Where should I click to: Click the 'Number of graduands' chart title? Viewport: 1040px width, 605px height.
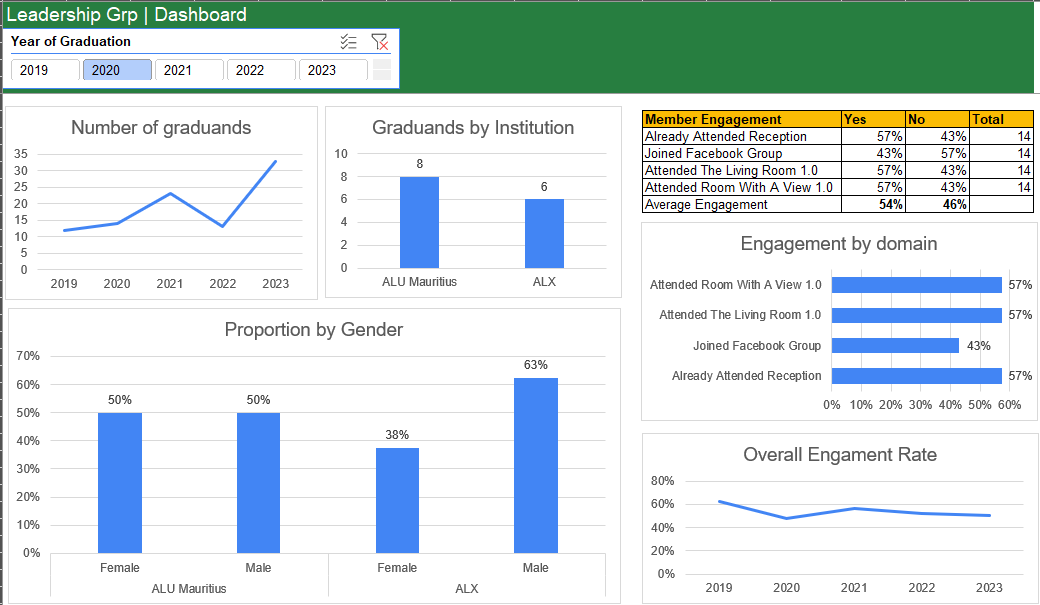point(161,128)
